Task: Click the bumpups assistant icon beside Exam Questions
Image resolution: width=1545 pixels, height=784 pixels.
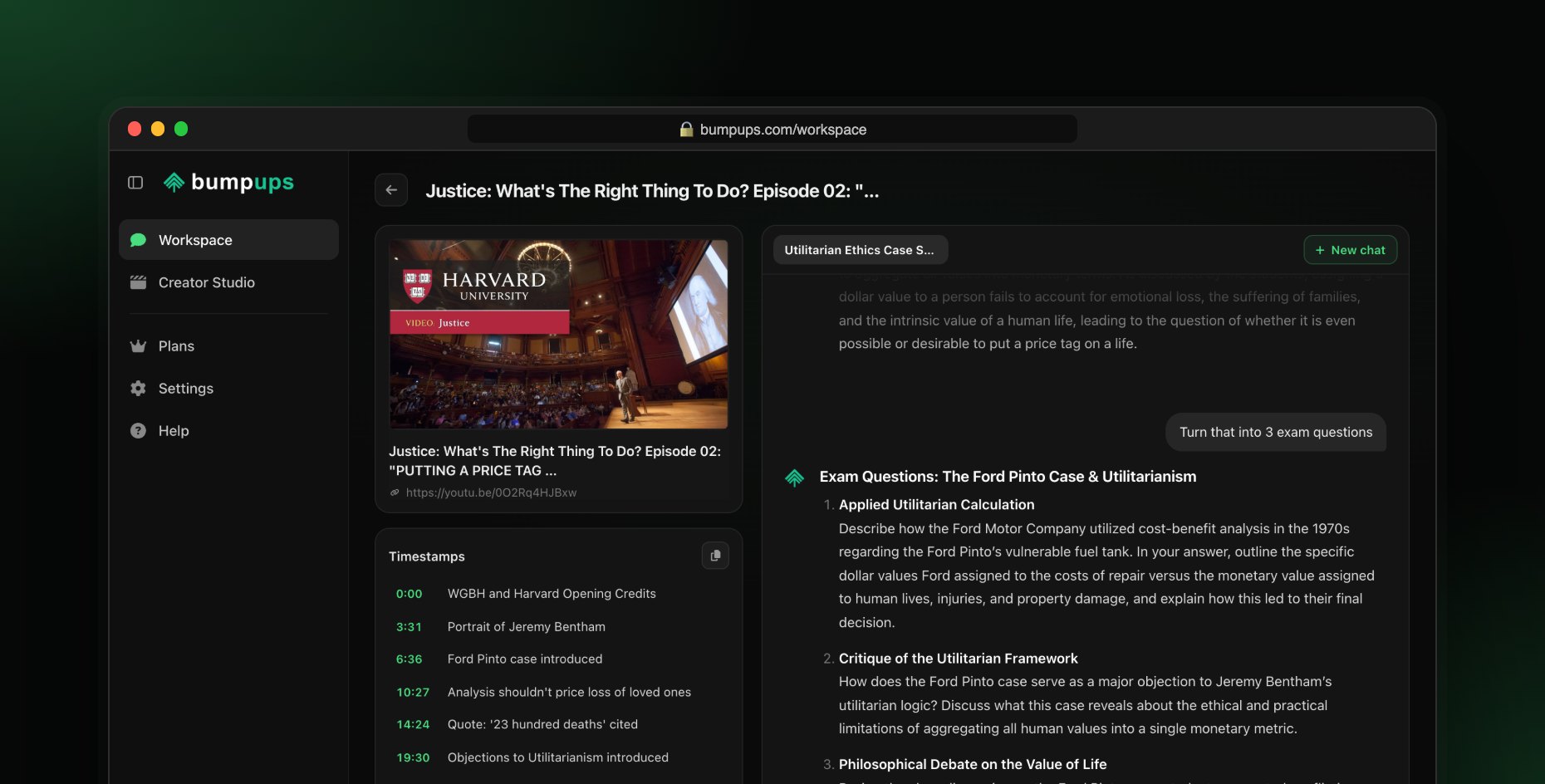Action: tap(795, 478)
